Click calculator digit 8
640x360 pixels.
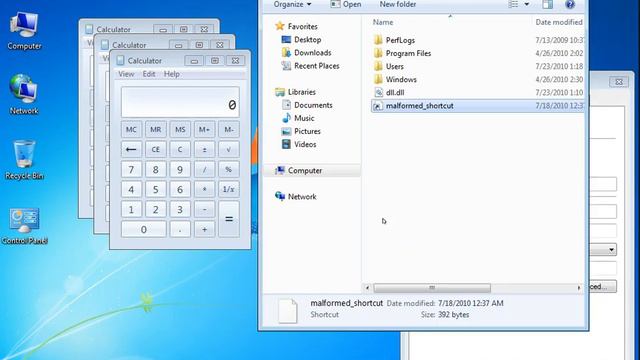(x=156, y=169)
